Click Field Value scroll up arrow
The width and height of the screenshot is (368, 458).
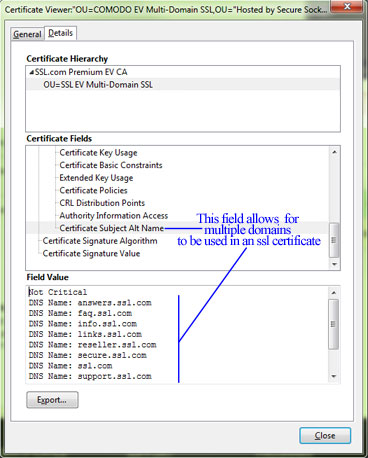click(x=334, y=292)
